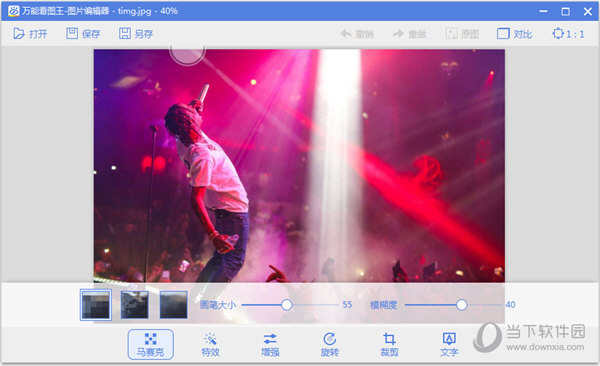Redo with the 重做 arrow

410,34
